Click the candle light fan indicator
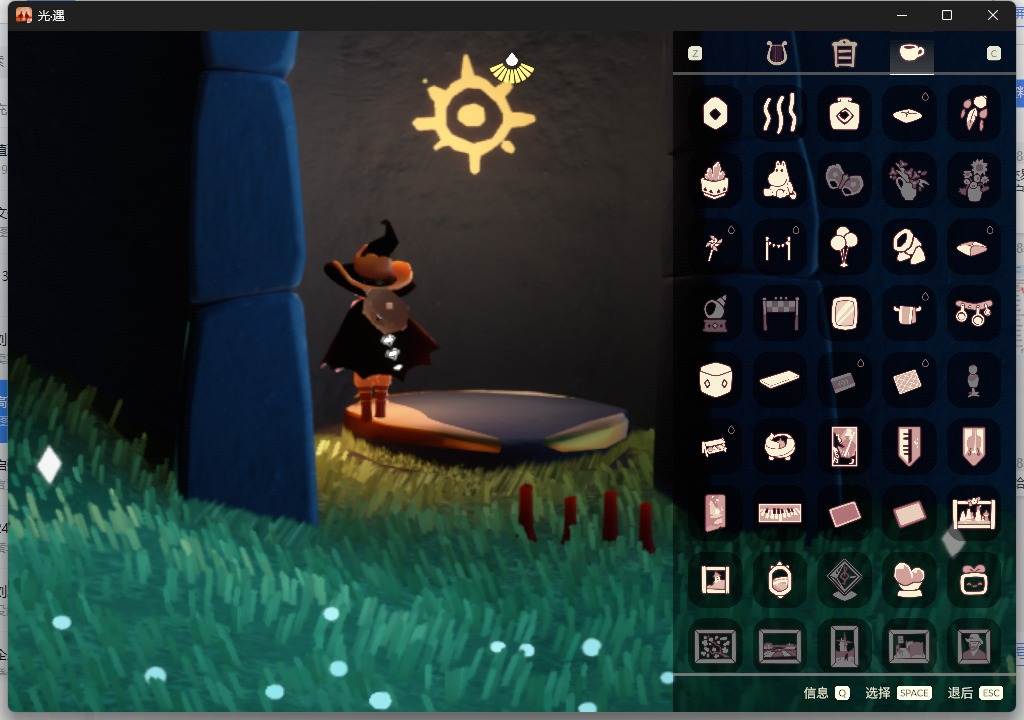The width and height of the screenshot is (1024, 720). tap(512, 69)
